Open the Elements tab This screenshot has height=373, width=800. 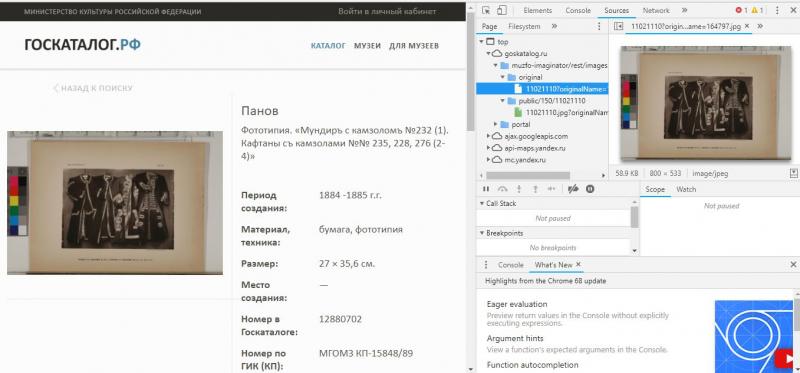point(537,10)
